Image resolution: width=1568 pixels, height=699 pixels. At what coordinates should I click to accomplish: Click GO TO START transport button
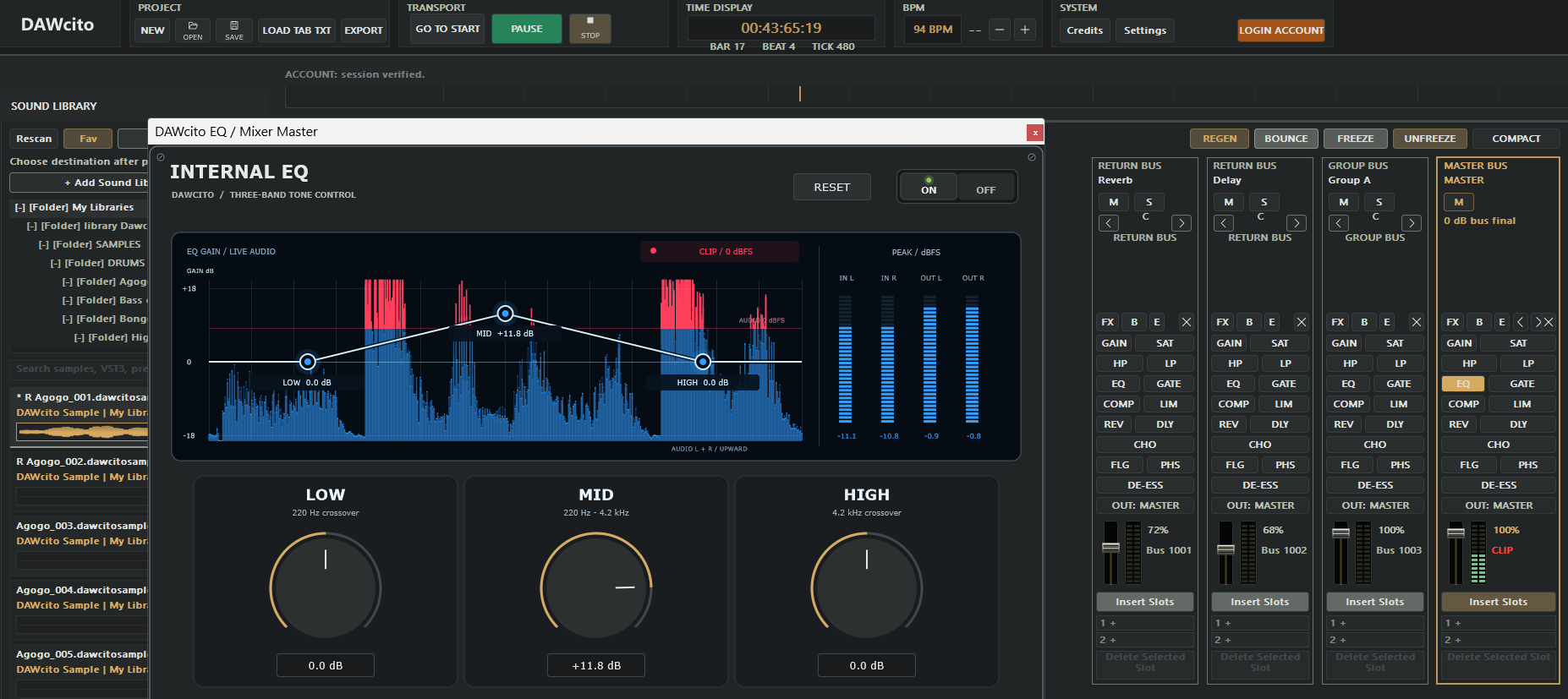tap(447, 29)
